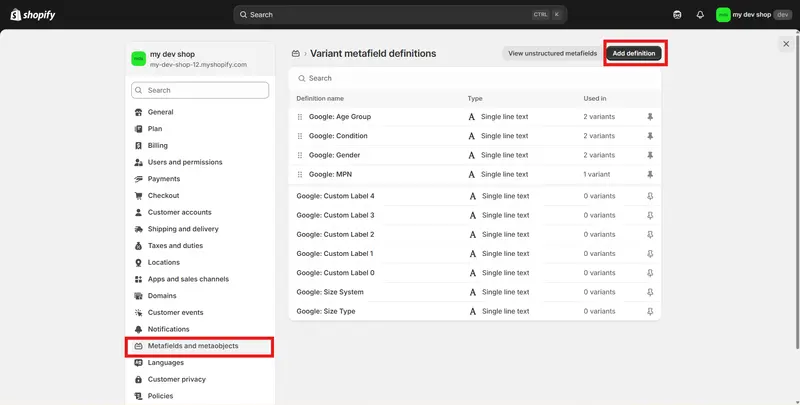
Task: Pin the Google: Custom Label 0 definition
Action: (x=650, y=273)
